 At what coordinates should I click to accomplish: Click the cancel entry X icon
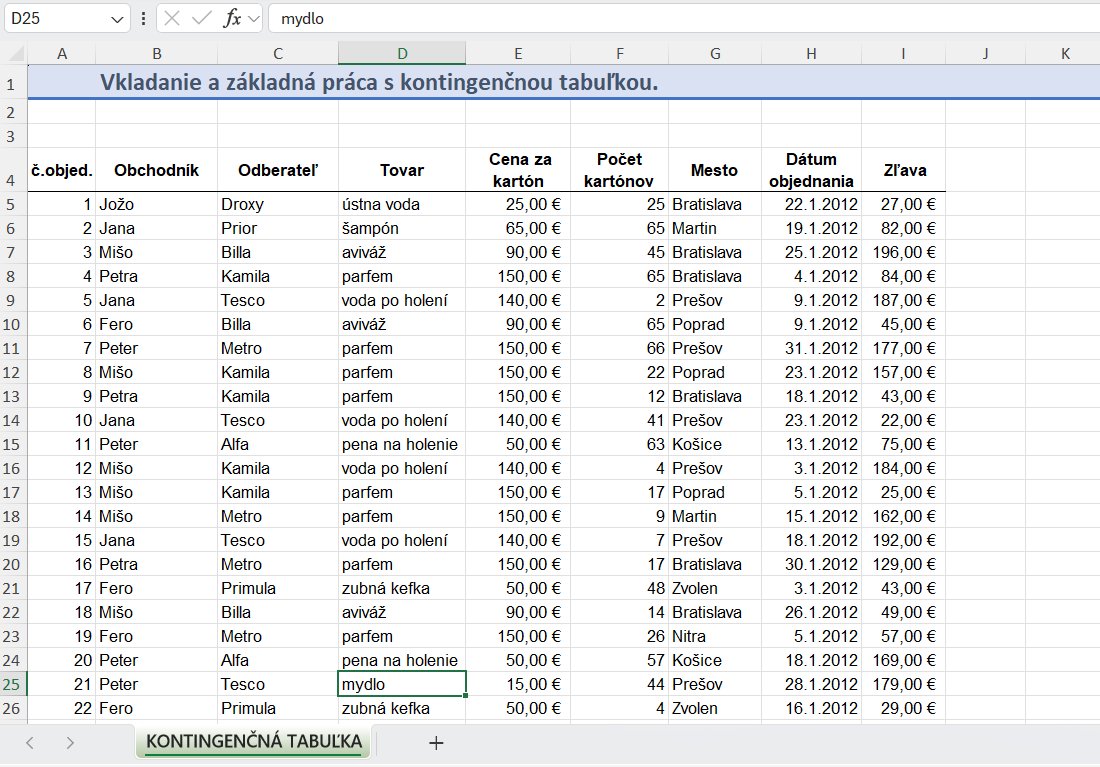[x=172, y=19]
